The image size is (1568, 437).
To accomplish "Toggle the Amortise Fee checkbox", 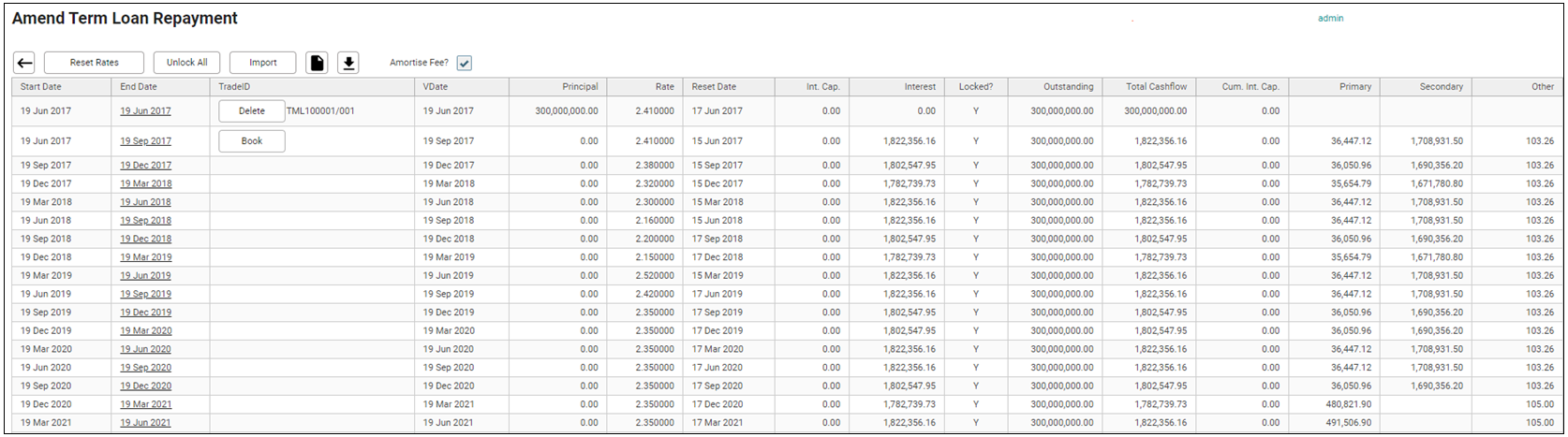I will point(465,63).
